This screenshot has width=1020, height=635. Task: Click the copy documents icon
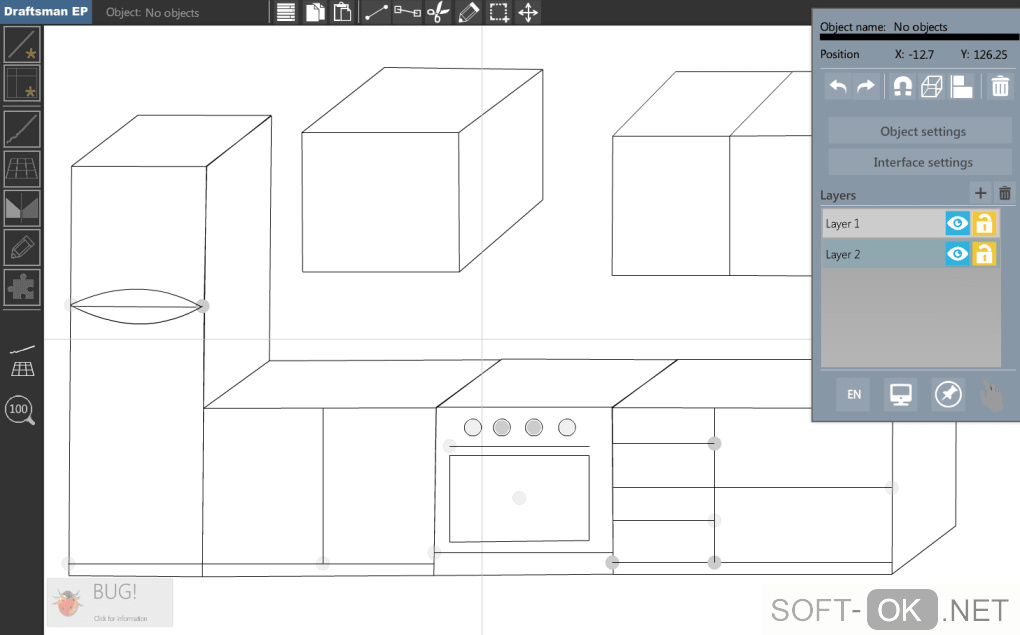(x=315, y=12)
